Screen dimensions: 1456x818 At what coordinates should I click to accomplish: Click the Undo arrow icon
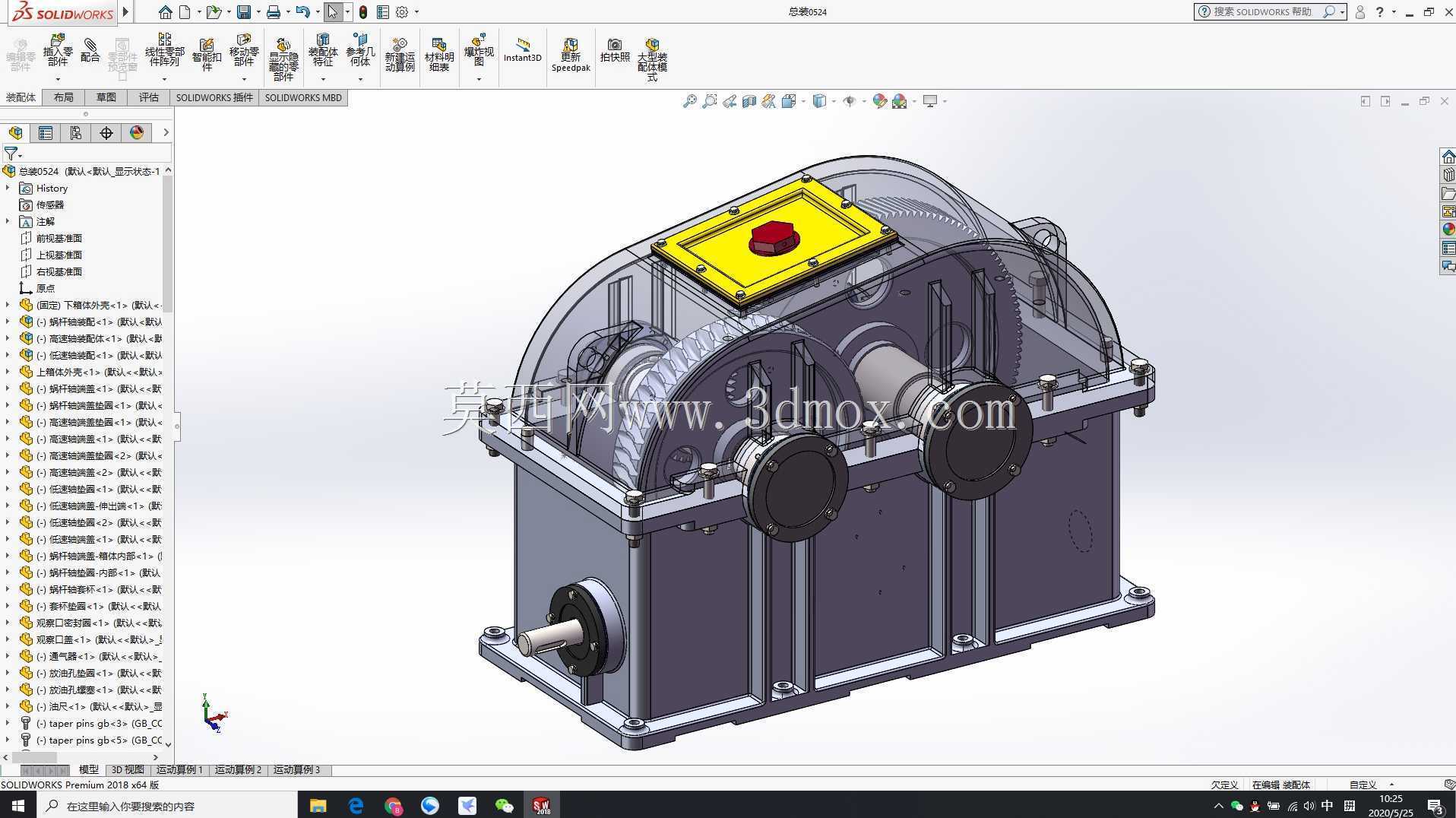click(x=302, y=12)
